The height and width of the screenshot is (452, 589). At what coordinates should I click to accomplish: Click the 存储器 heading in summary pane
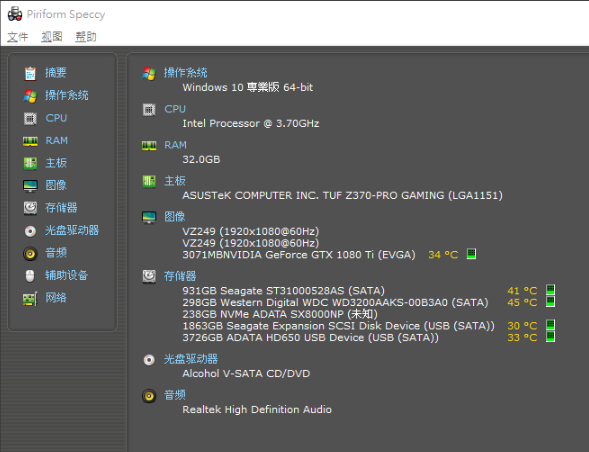(x=180, y=276)
